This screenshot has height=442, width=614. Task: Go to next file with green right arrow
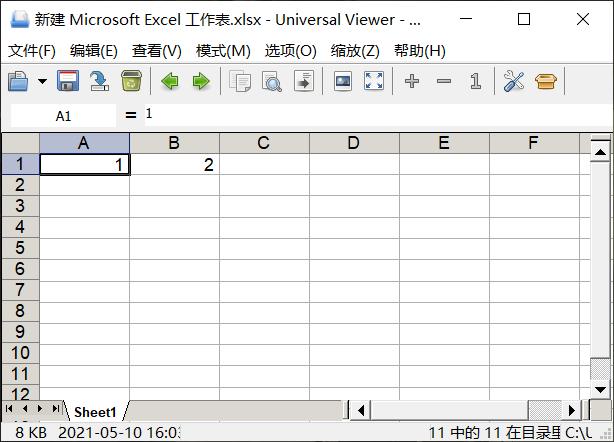201,82
